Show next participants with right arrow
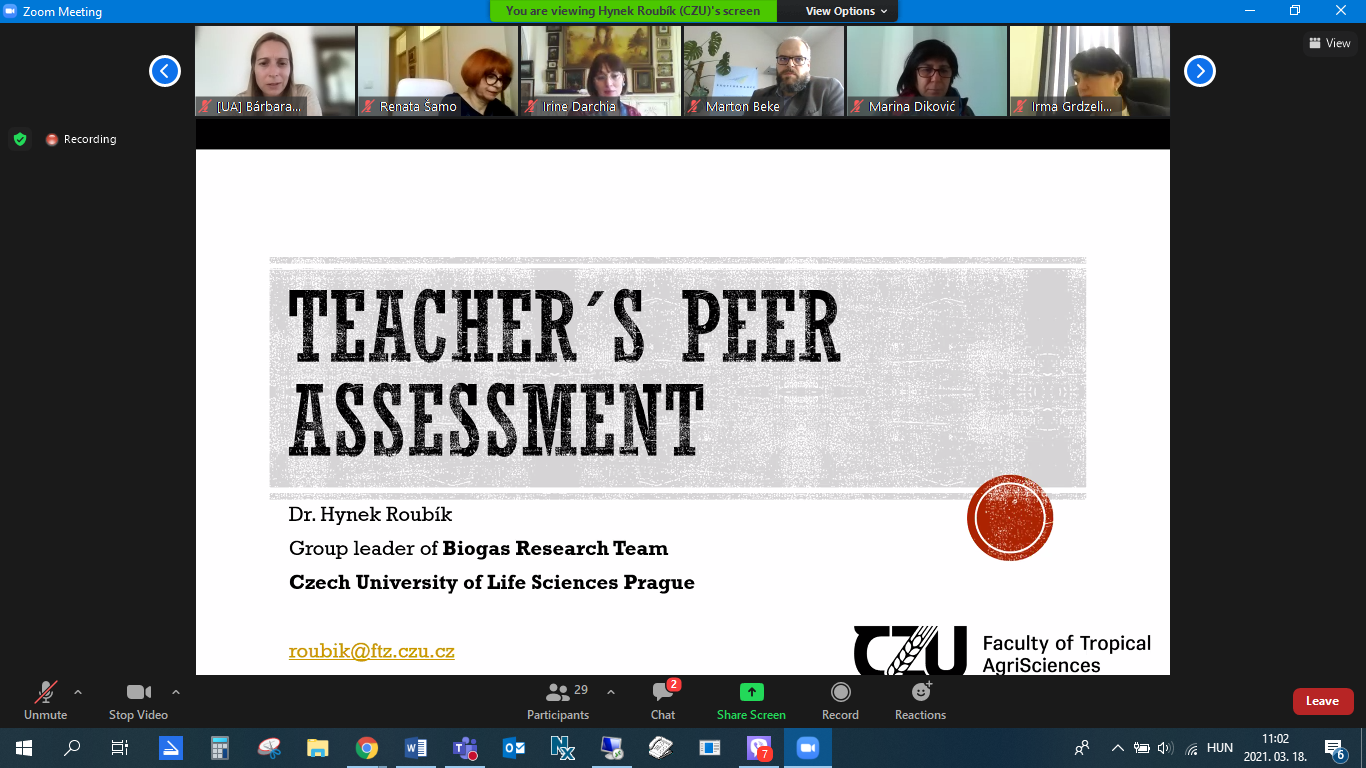This screenshot has height=768, width=1366. pos(1199,71)
